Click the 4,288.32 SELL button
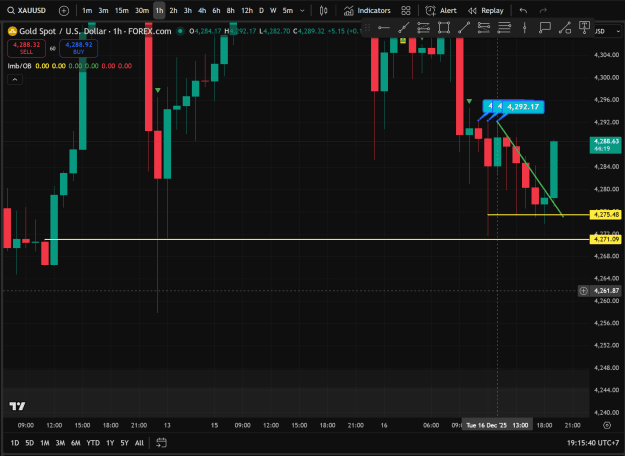Viewport: 625px width, 456px height. pos(26,48)
